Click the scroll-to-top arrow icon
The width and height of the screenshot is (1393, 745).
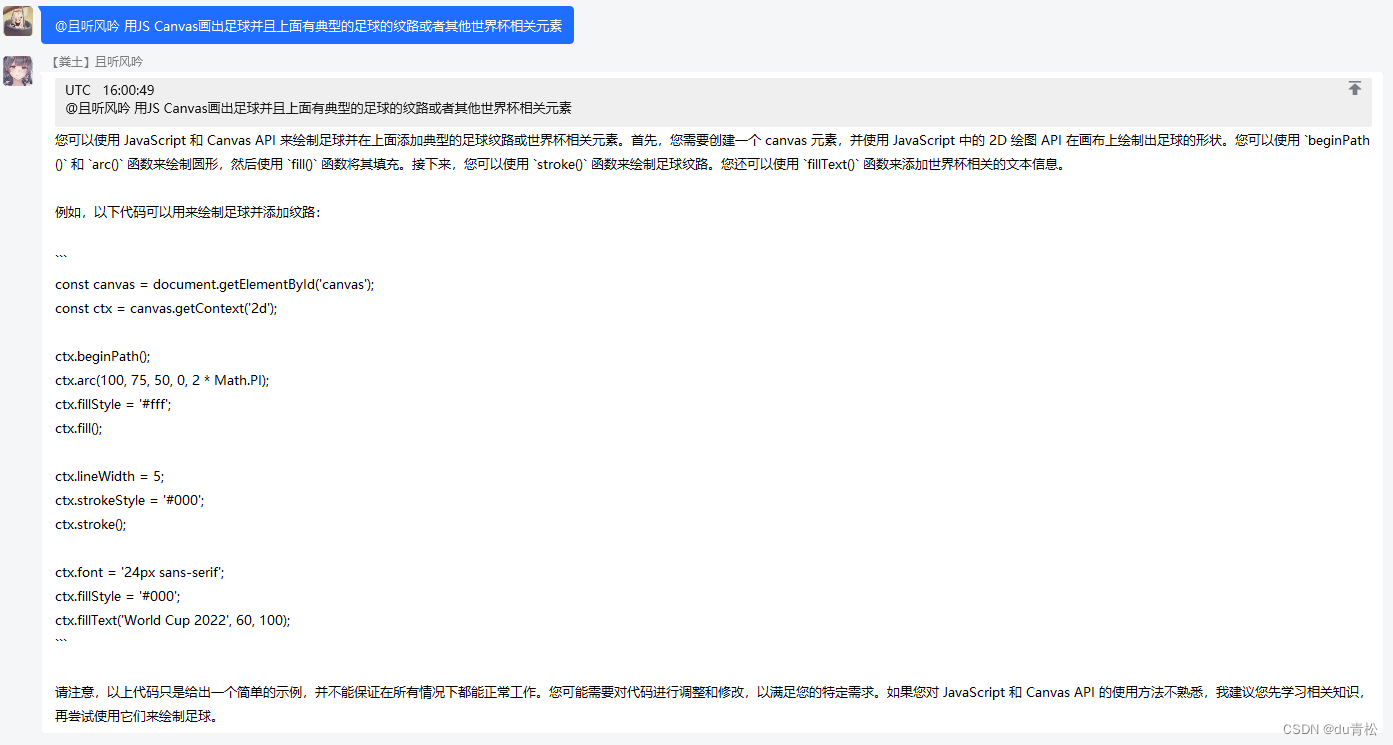tap(1355, 88)
